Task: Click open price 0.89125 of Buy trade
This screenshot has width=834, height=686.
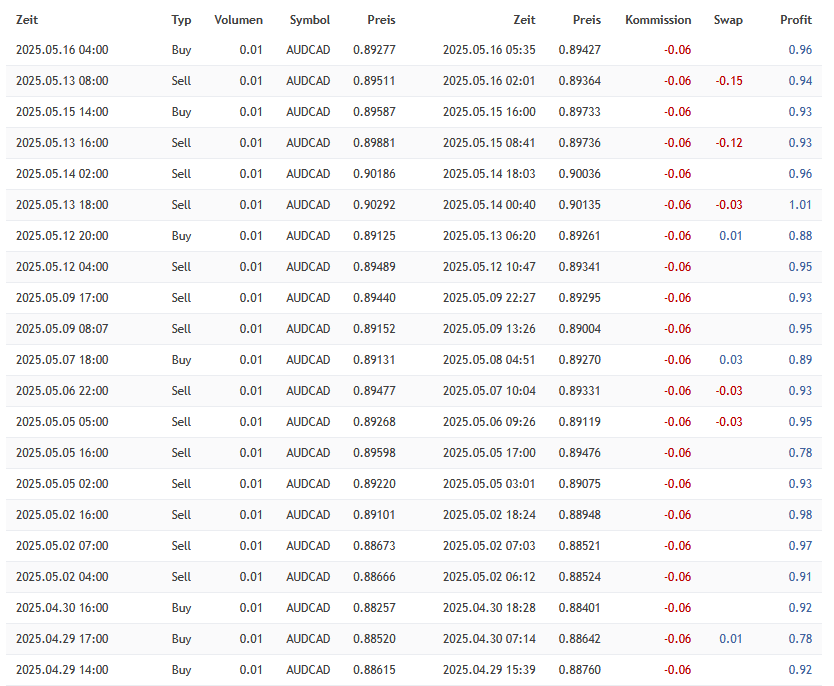Action: click(374, 236)
